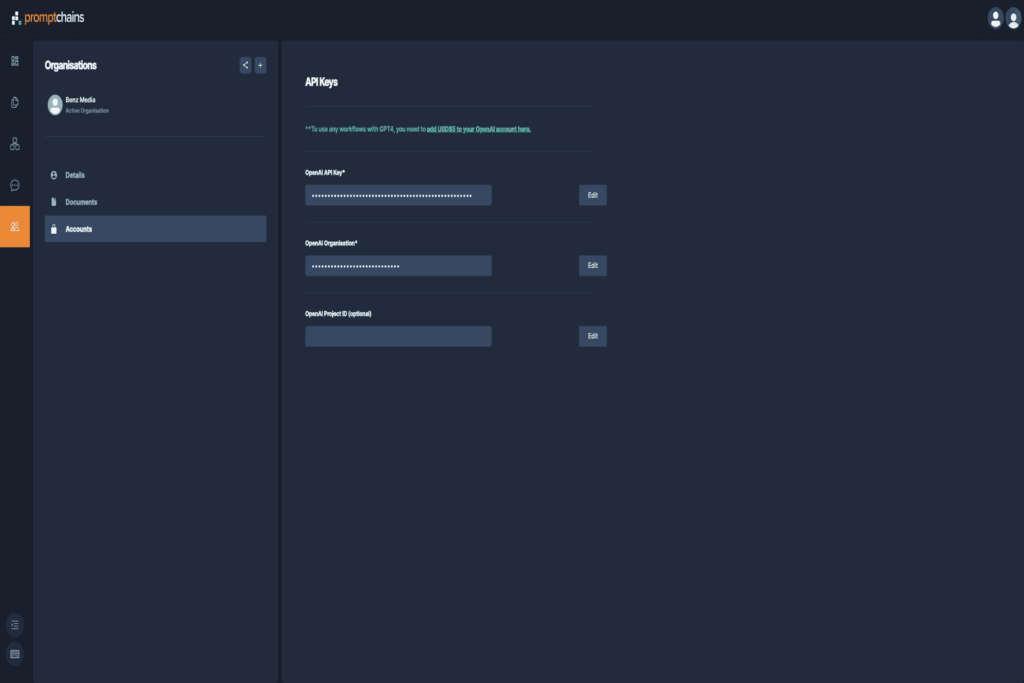Open the Details menu item
This screenshot has width=1024, height=683.
tap(155, 175)
